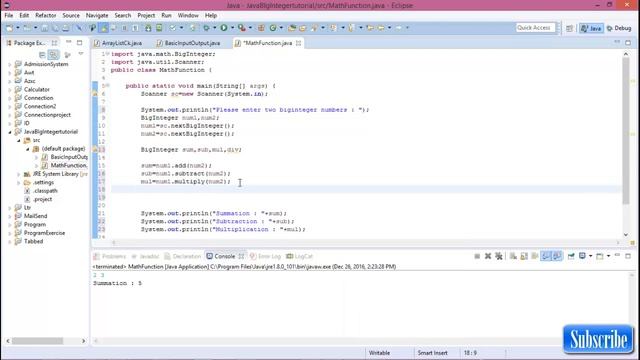Minimize the Console view

617,256
